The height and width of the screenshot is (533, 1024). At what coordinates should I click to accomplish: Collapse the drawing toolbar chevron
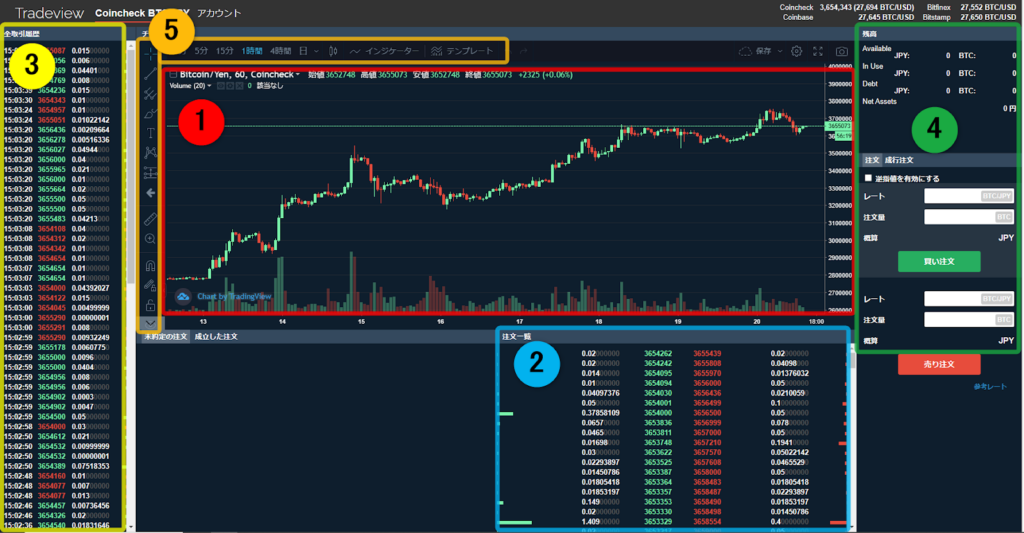point(150,323)
